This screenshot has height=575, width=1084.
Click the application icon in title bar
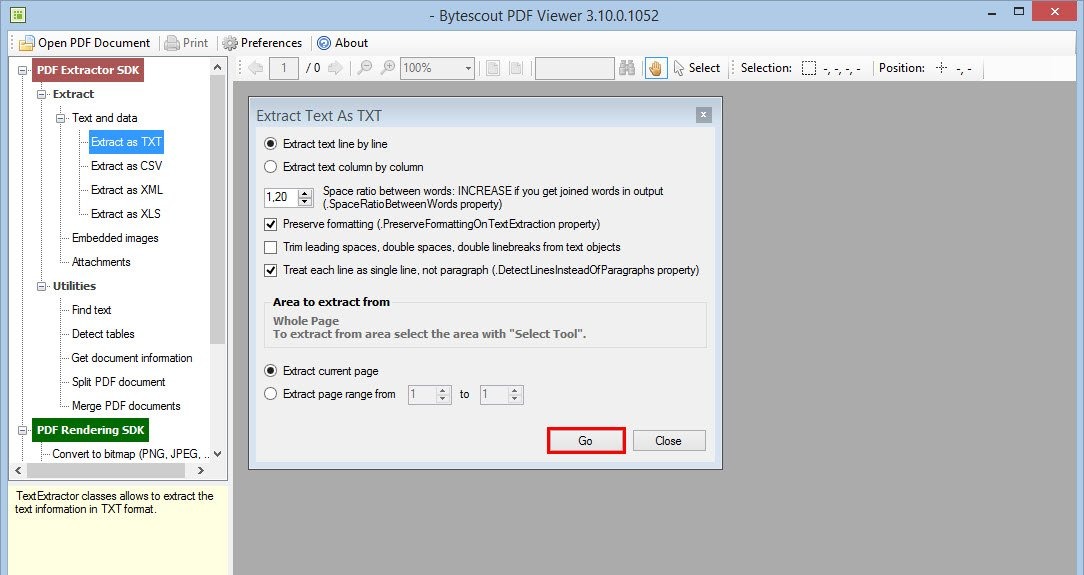coord(17,14)
